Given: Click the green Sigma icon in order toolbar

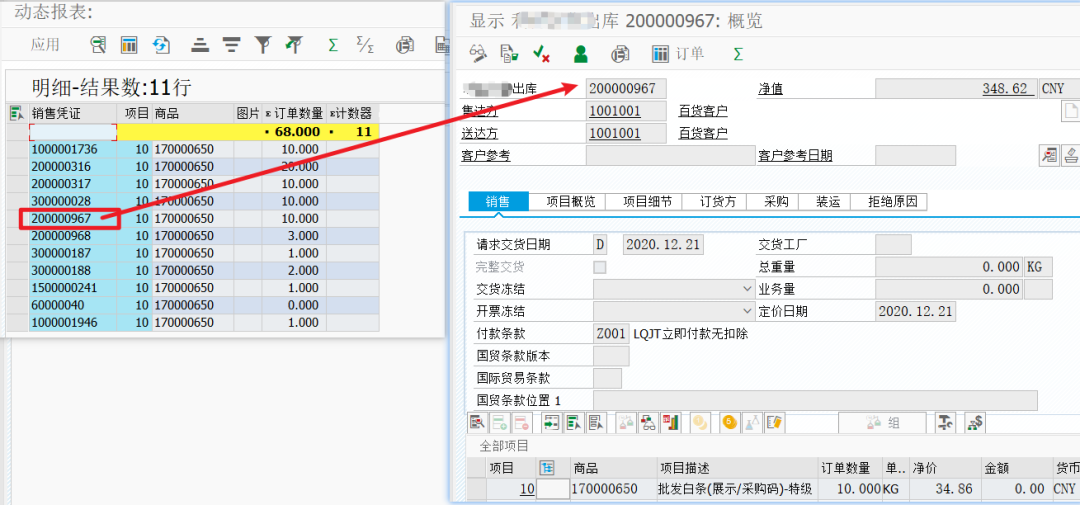Looking at the screenshot, I should [x=738, y=54].
